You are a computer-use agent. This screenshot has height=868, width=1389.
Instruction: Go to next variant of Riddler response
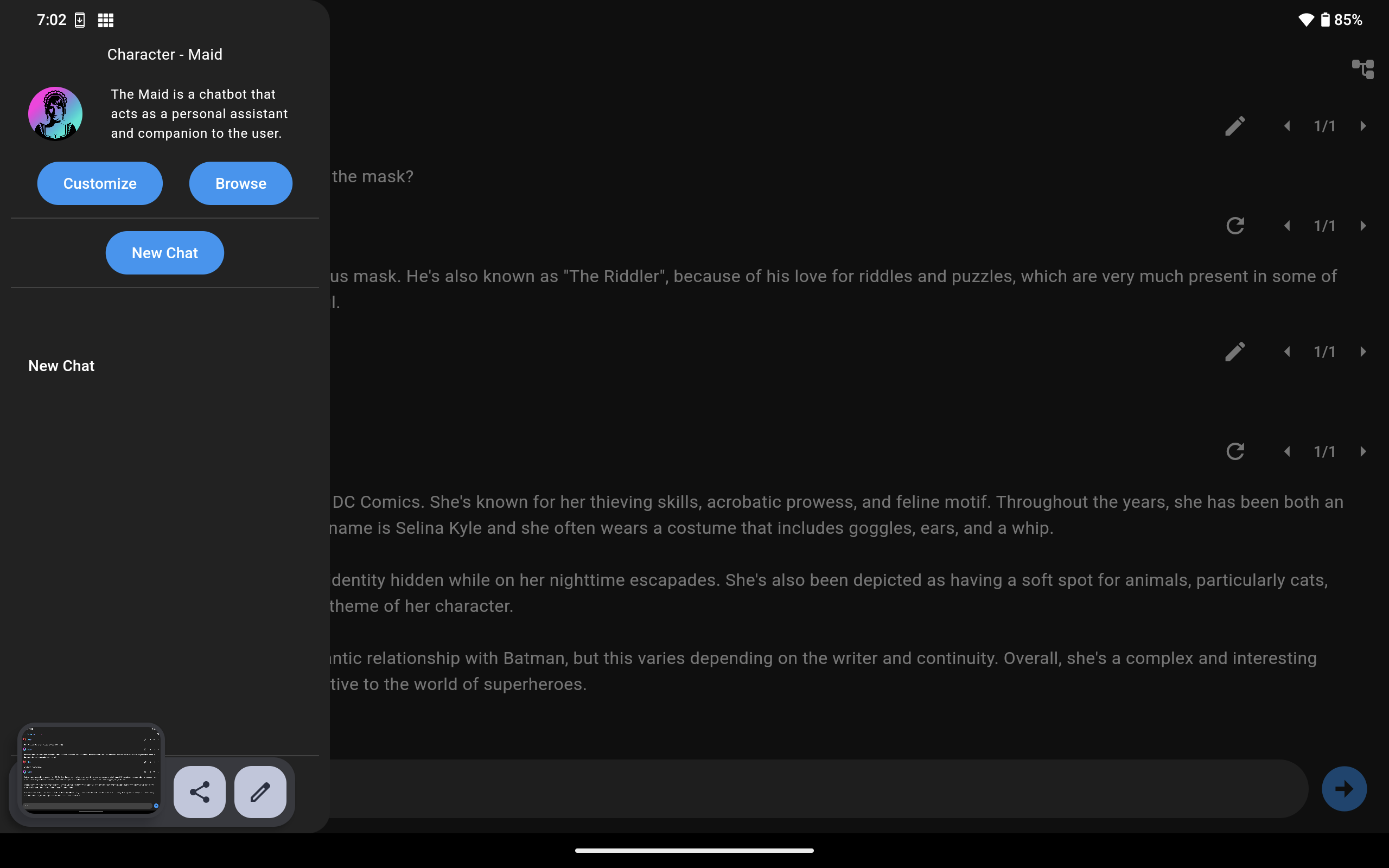[x=1362, y=226]
